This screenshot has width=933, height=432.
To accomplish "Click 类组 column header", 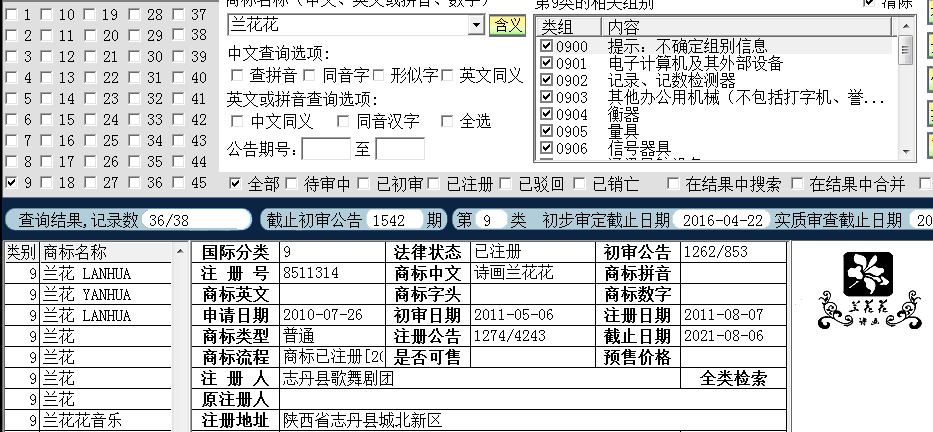I will pos(569,27).
